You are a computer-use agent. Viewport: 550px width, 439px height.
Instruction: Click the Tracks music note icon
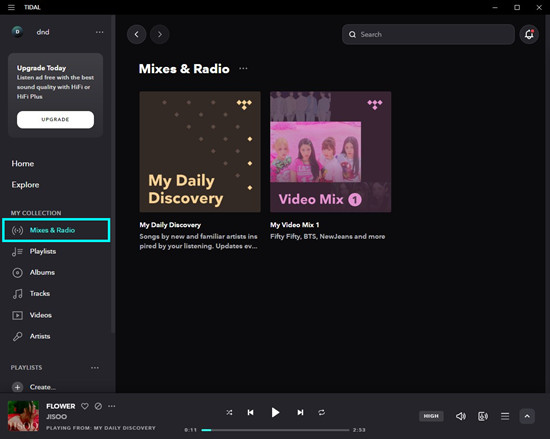[18, 294]
